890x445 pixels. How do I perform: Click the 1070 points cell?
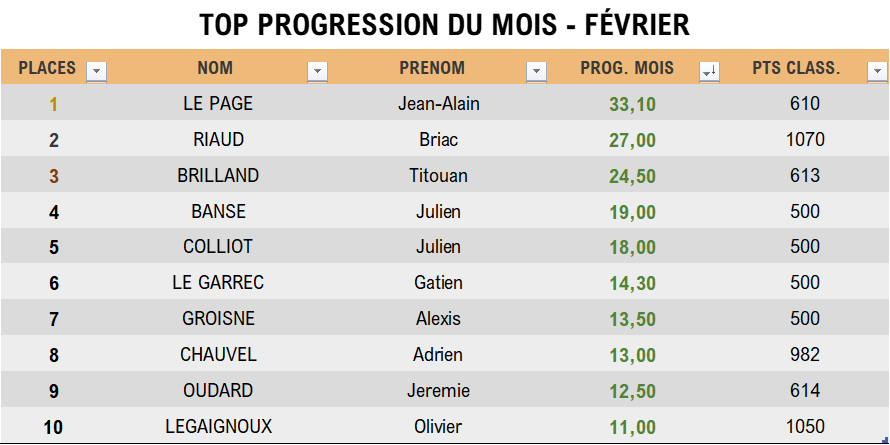tap(805, 139)
